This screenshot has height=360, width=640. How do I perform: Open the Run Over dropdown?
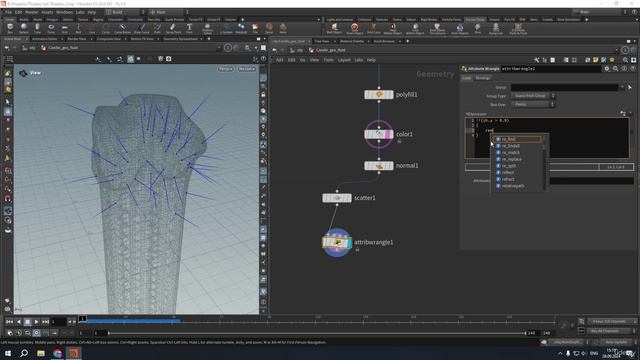(533, 104)
